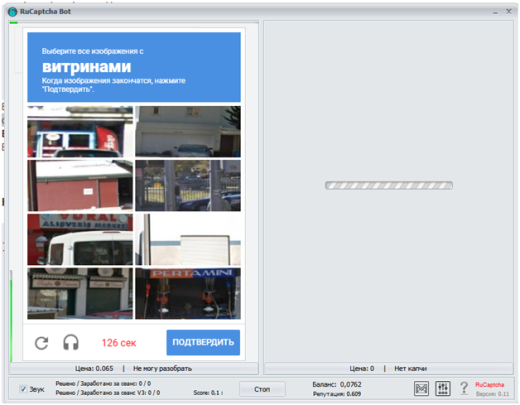Screen dimensions: 520x405
Task: Click the captcha refresh arrow icon
Action: [x=42, y=343]
